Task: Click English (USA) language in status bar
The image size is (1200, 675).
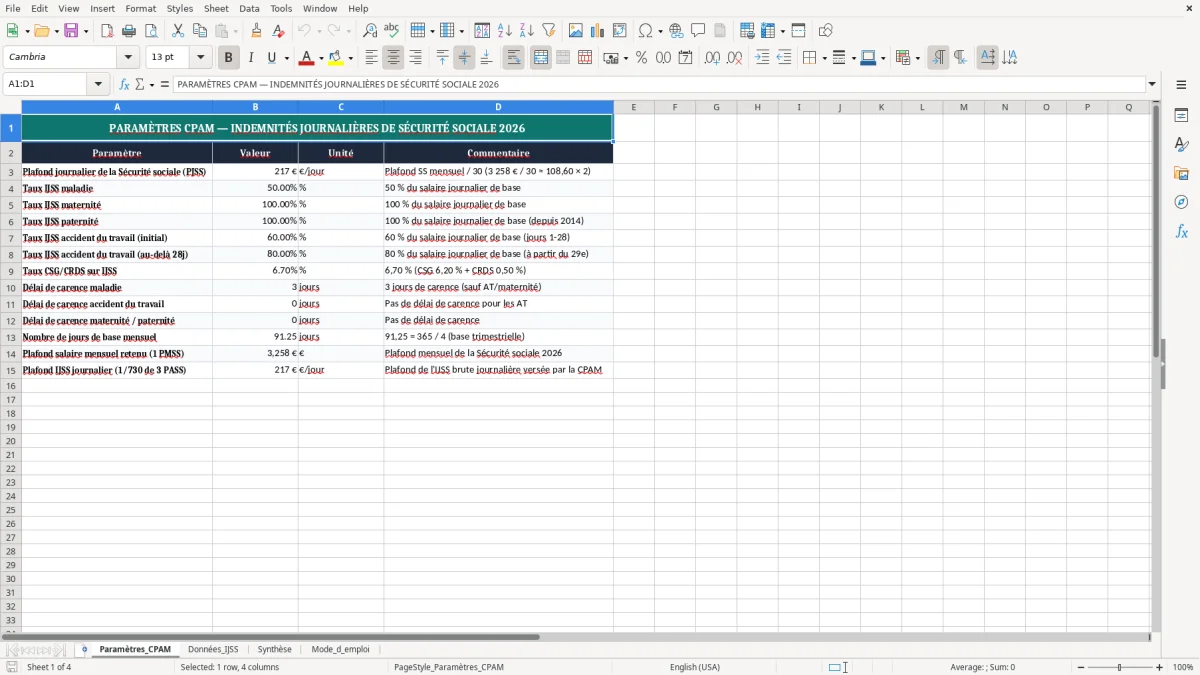Action: tap(695, 667)
